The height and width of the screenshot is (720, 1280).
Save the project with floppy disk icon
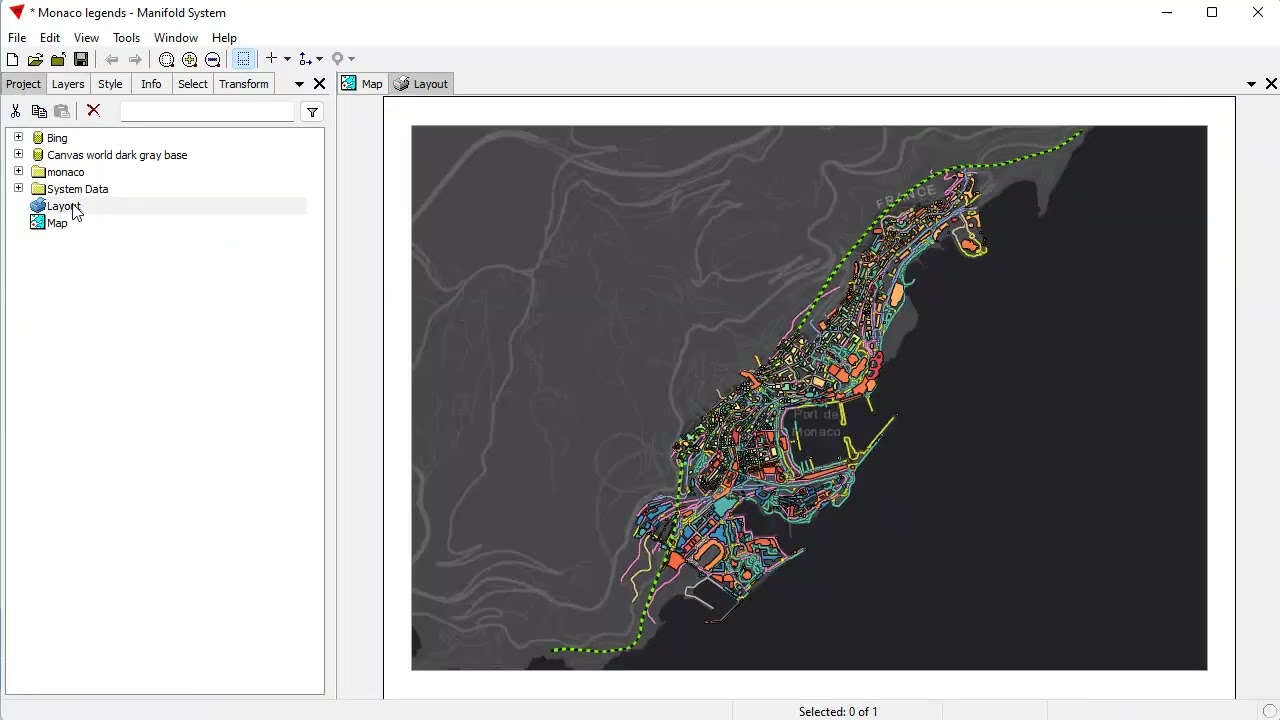81,60
